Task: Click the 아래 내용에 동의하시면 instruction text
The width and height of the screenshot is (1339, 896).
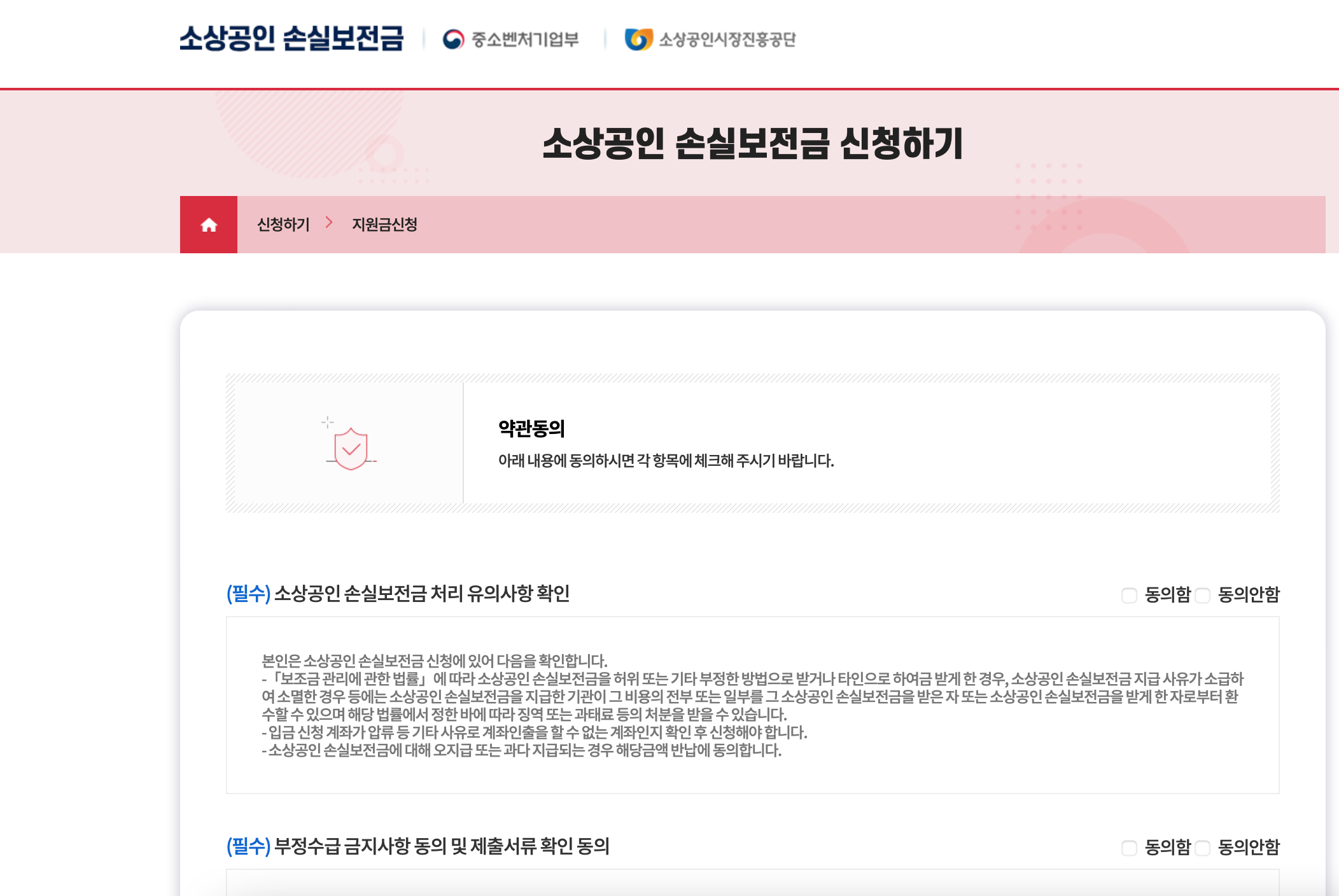Action: point(666,461)
